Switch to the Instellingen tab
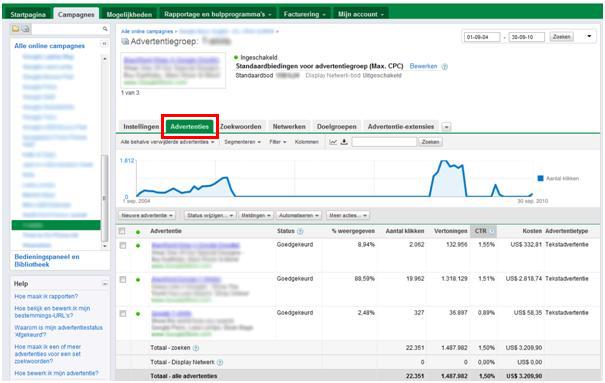This screenshot has height=383, width=605. [141, 127]
